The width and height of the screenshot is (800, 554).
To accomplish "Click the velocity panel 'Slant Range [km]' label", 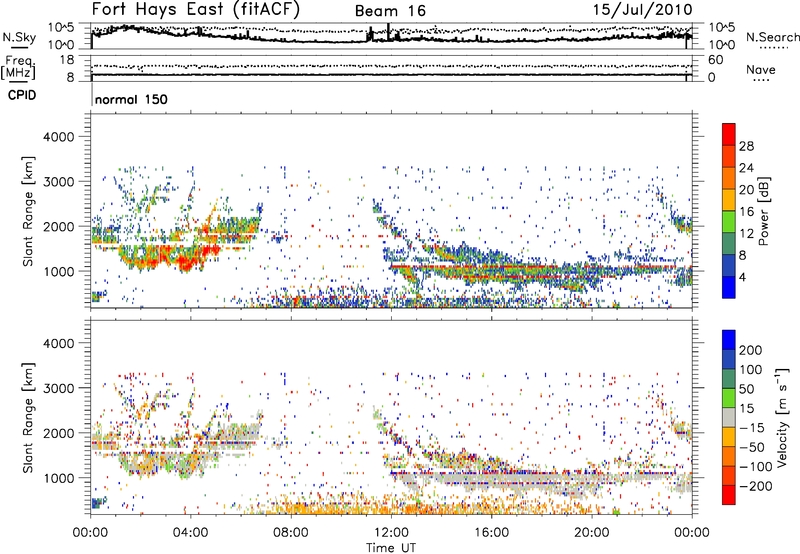I will pos(28,417).
